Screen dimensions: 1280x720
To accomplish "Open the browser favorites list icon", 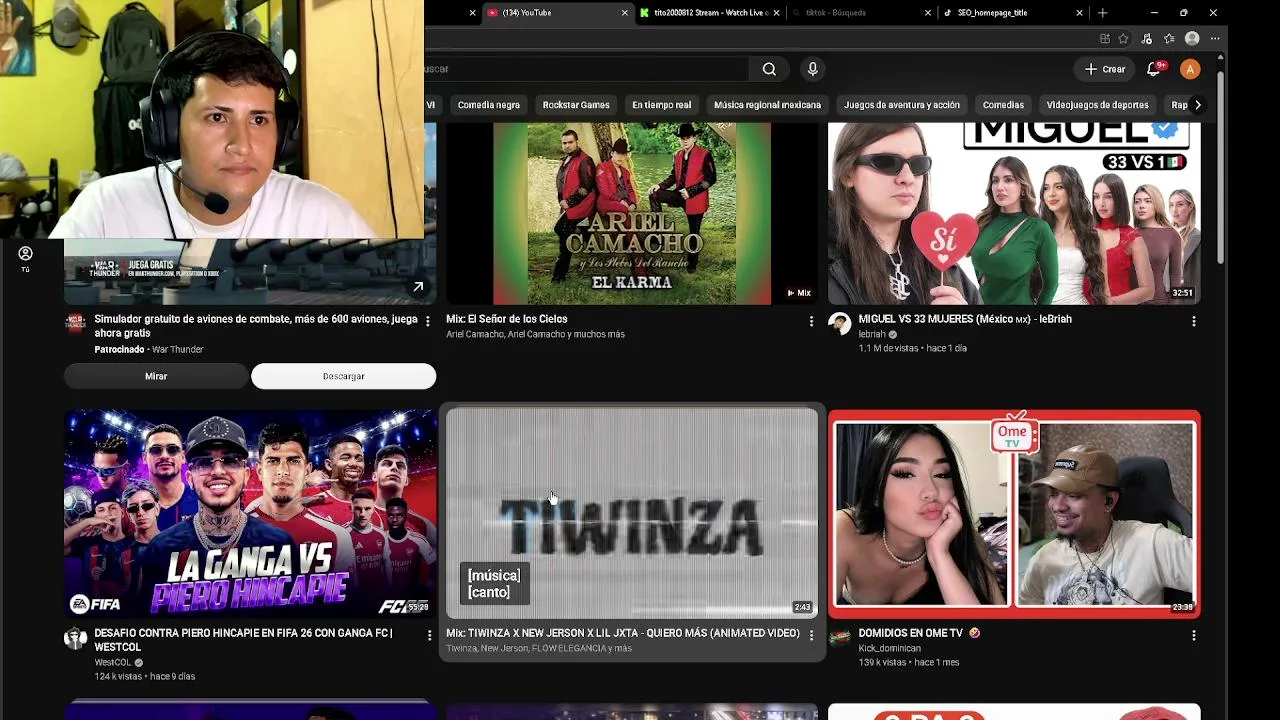I will click(x=1169, y=39).
